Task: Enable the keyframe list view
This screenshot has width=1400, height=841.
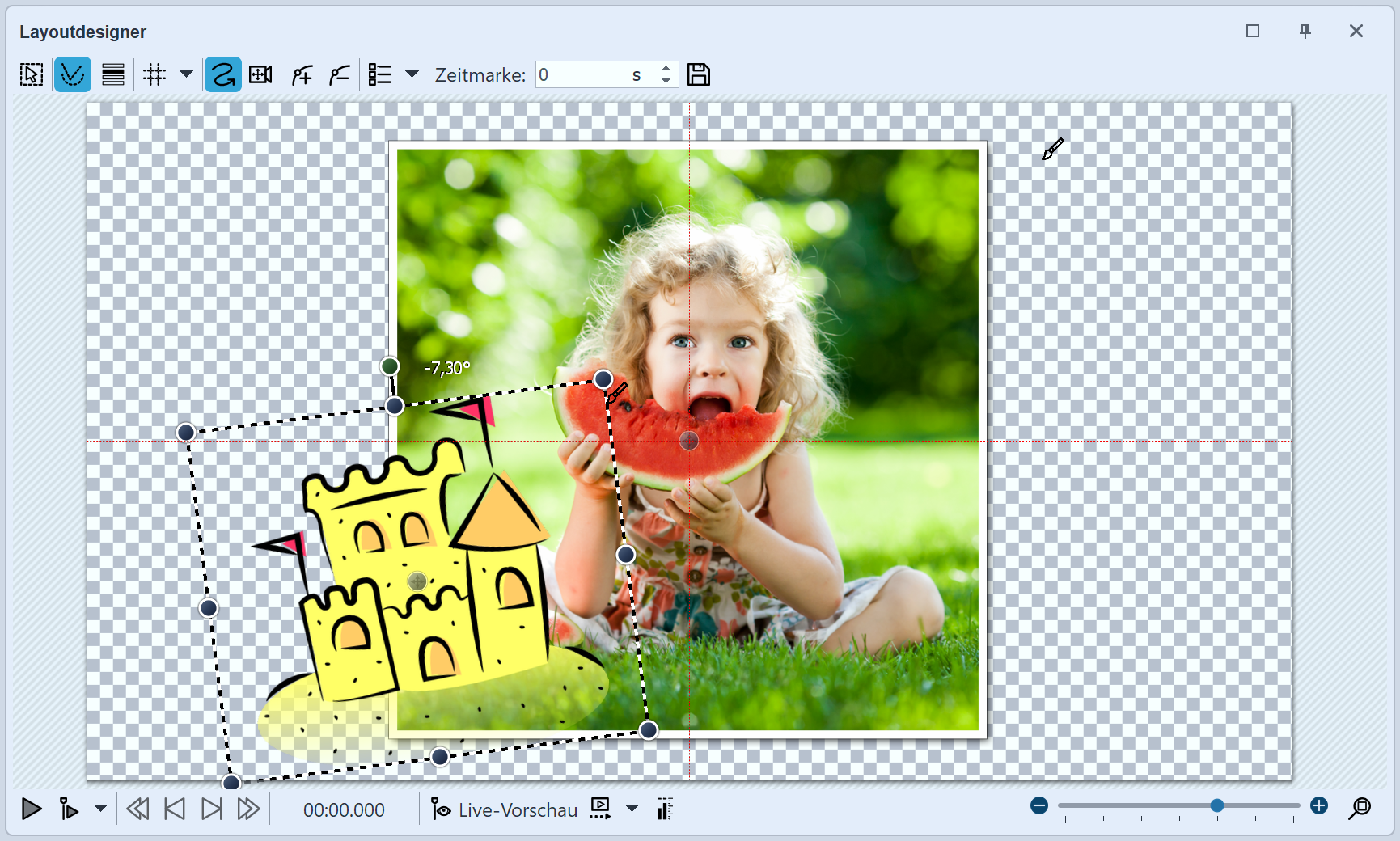Action: tap(378, 74)
